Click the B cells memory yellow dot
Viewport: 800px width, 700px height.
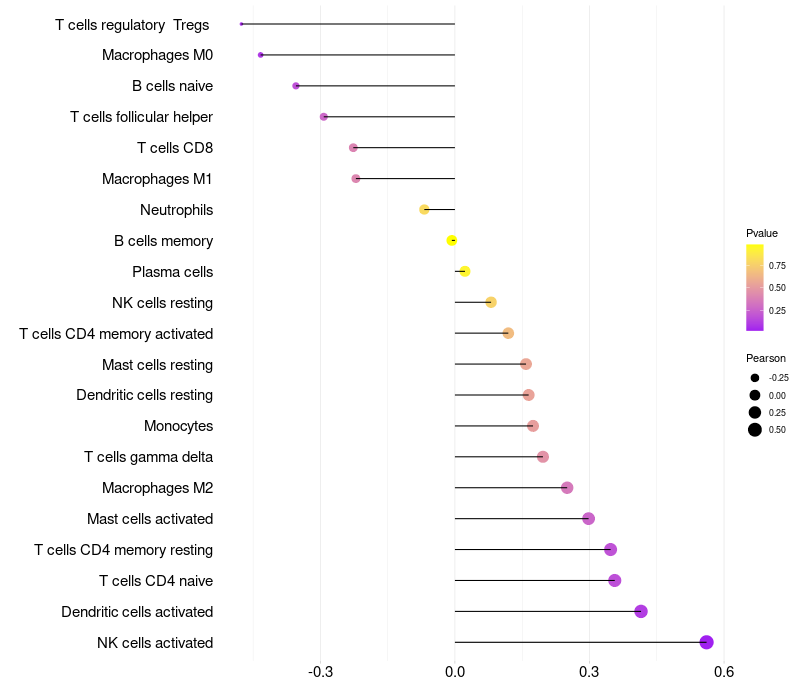(x=452, y=240)
